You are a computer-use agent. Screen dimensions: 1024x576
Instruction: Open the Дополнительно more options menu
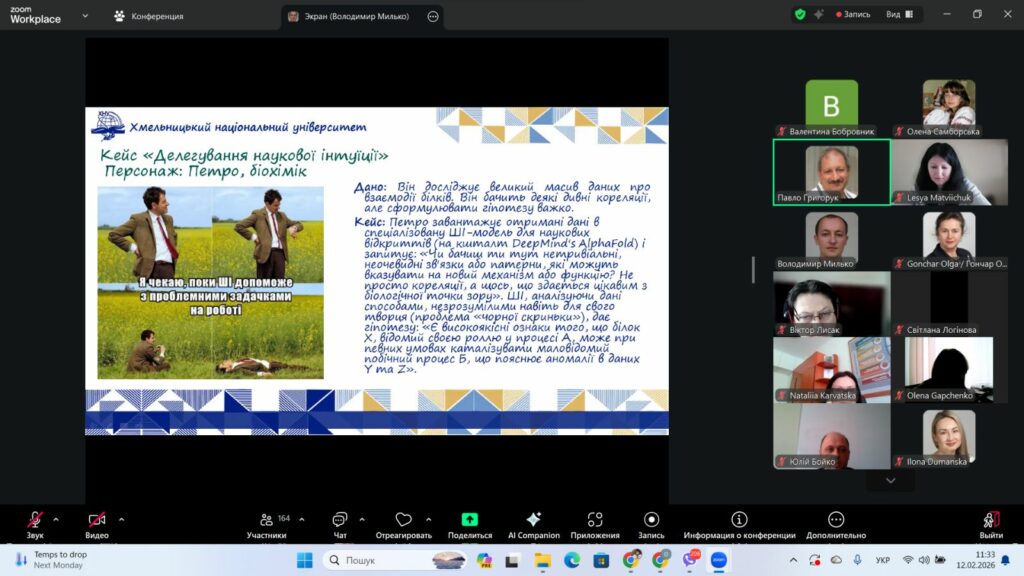tap(836, 525)
